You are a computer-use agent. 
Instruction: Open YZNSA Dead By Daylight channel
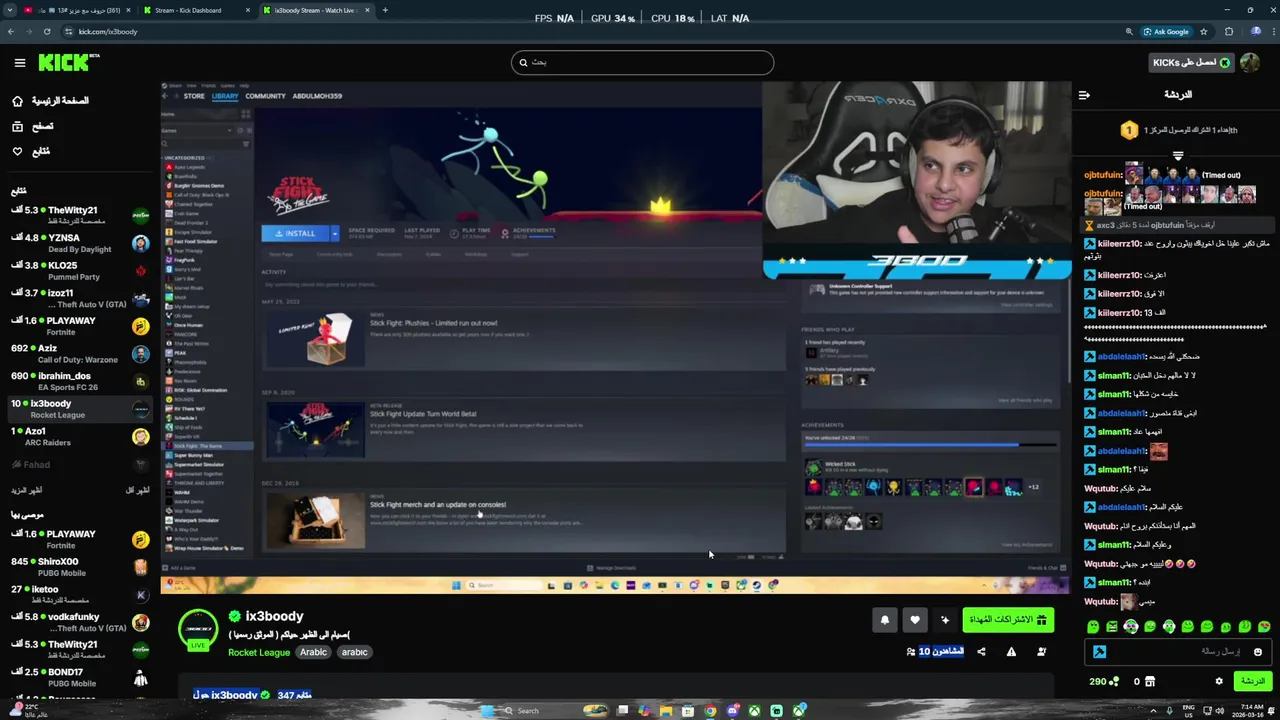pyautogui.click(x=78, y=243)
